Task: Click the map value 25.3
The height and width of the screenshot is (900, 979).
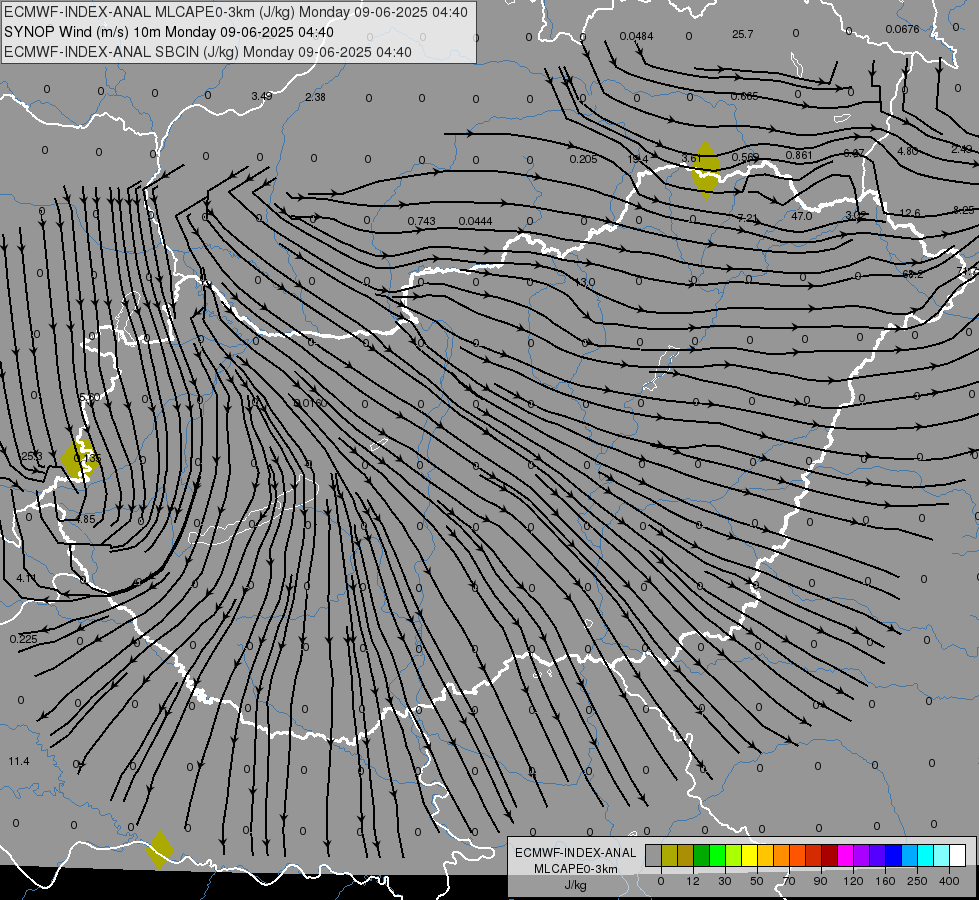Action: [x=31, y=457]
